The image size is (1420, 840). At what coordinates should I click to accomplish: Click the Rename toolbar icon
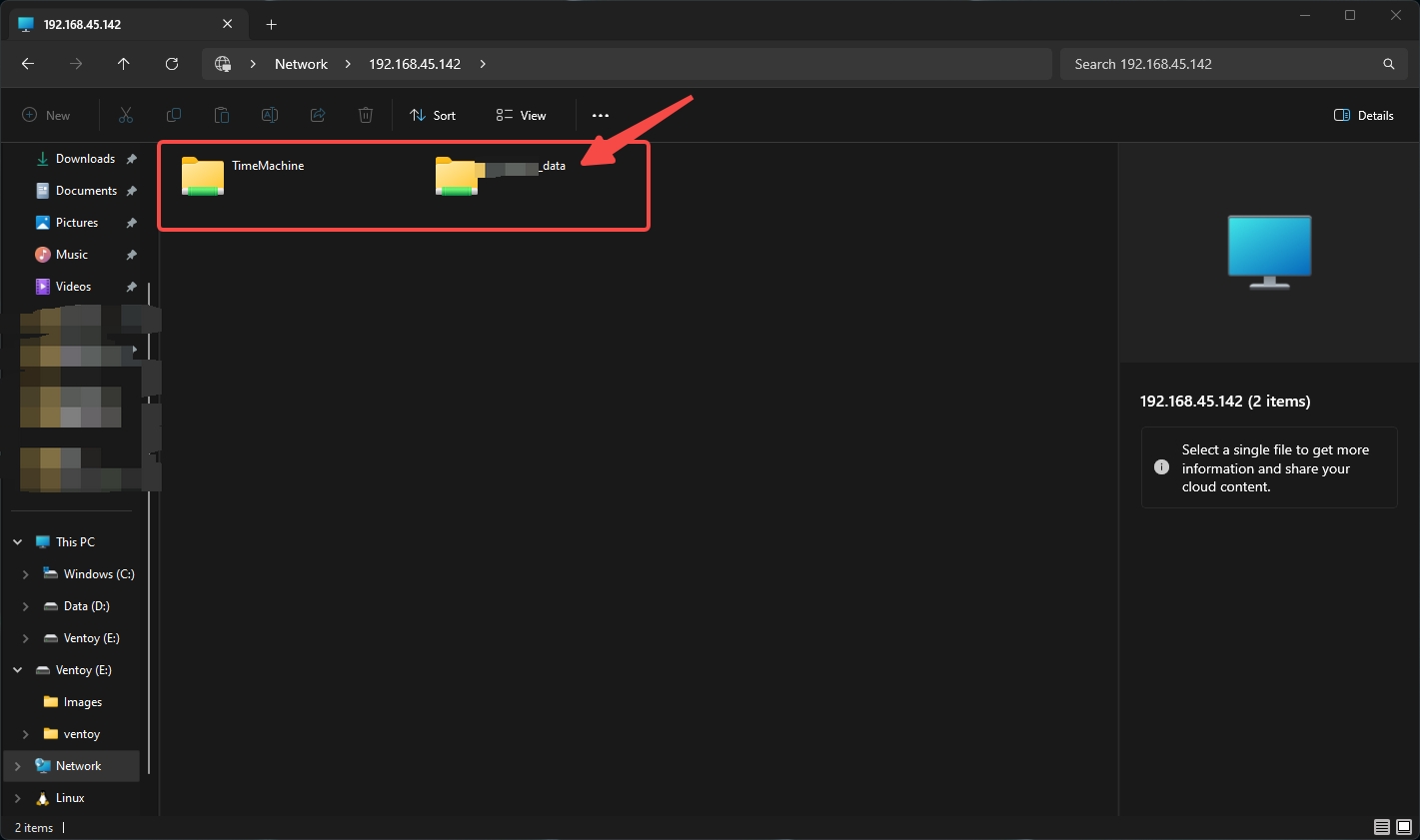270,116
